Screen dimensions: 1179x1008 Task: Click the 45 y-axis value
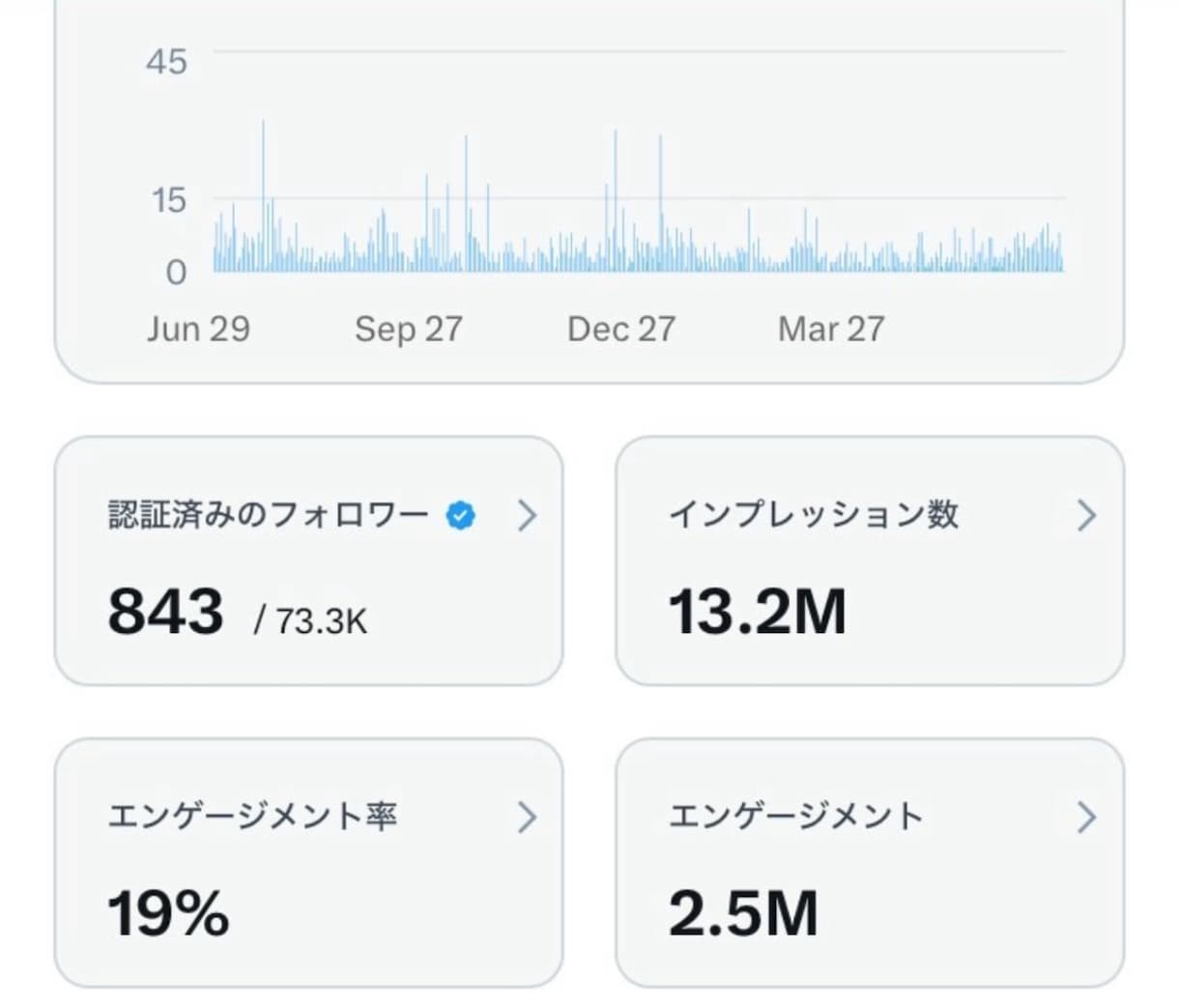166,62
